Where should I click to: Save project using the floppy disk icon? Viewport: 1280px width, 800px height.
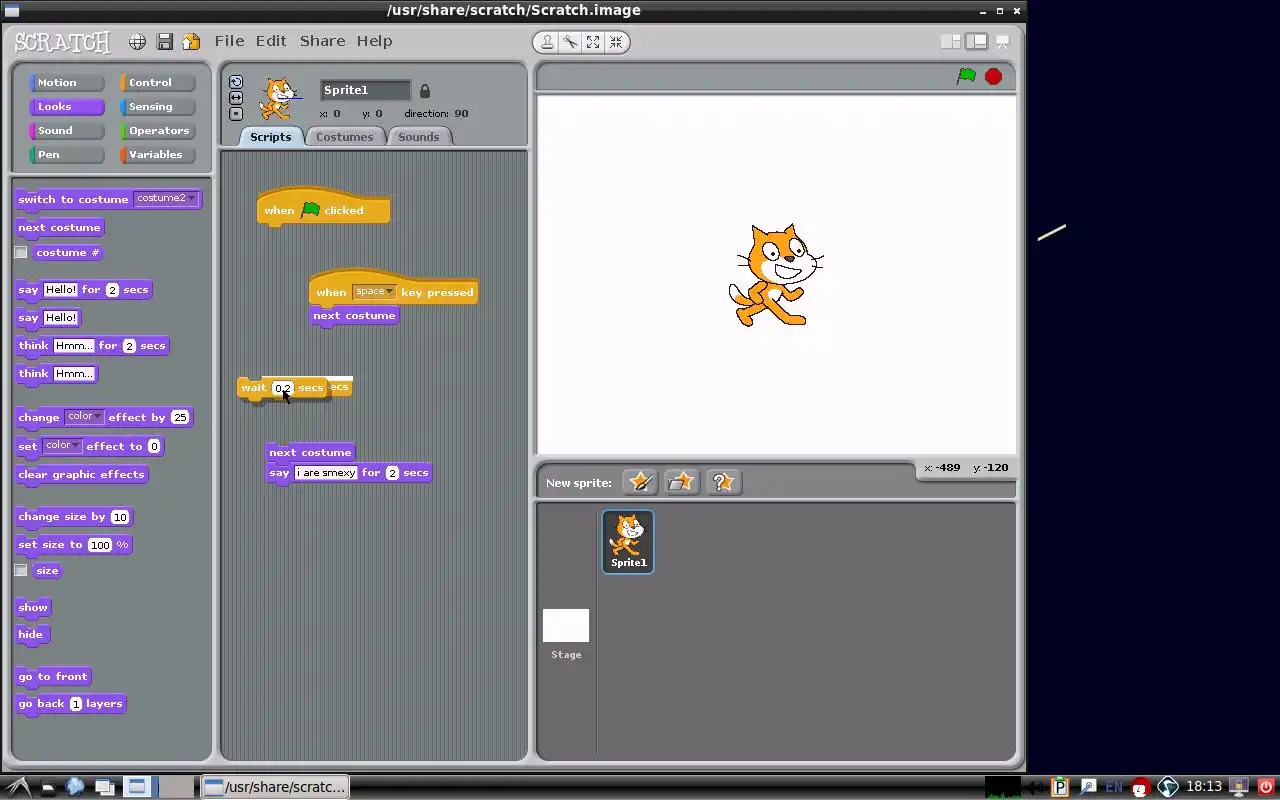point(165,42)
